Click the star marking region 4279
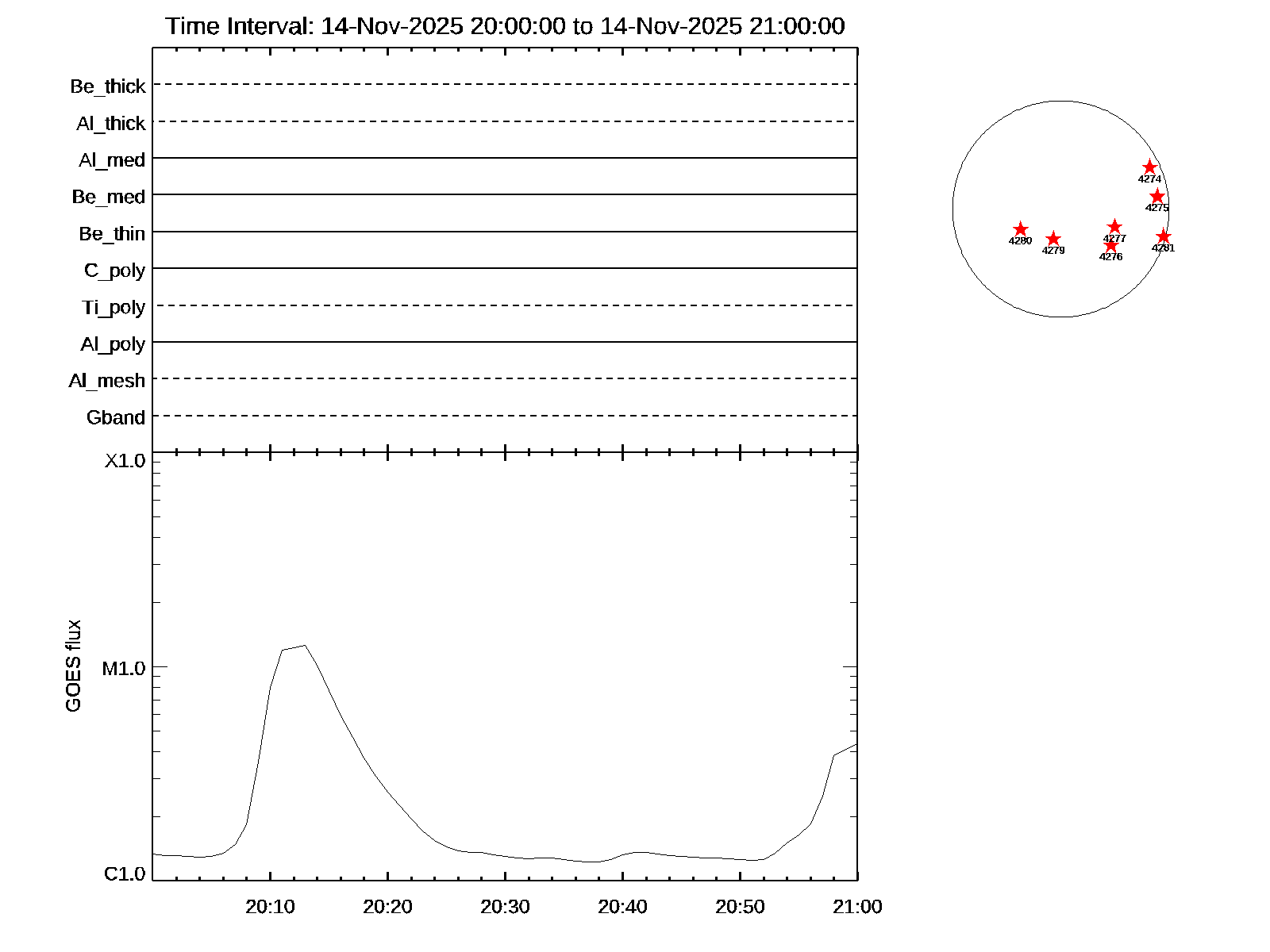1270x952 pixels. click(x=1053, y=239)
